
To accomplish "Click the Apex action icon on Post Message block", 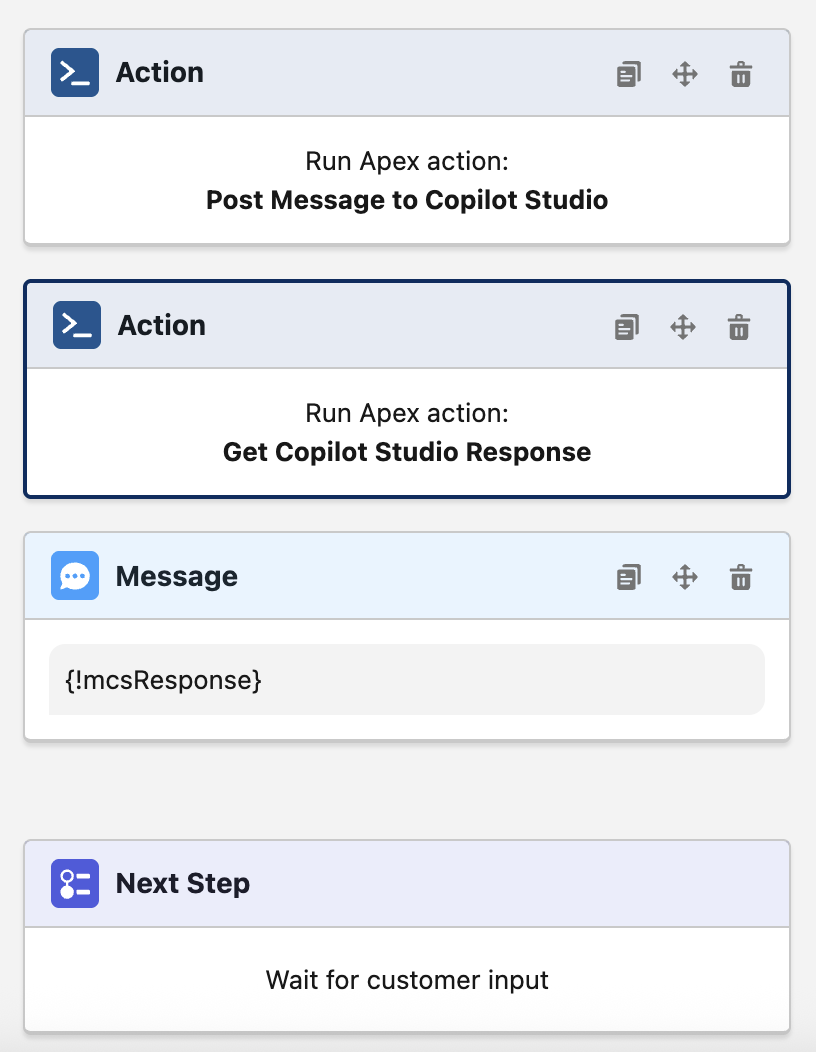I will [74, 72].
